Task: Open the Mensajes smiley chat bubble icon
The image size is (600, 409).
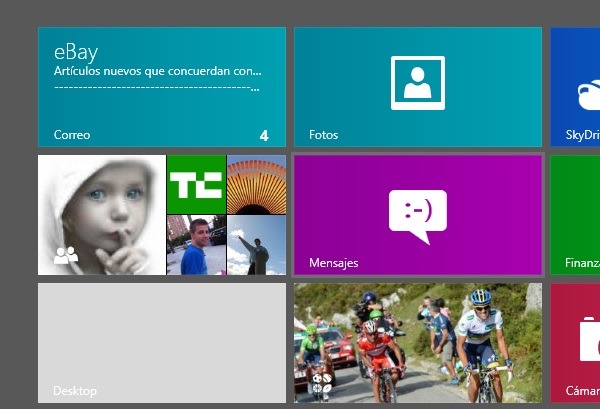Action: pyautogui.click(x=418, y=217)
